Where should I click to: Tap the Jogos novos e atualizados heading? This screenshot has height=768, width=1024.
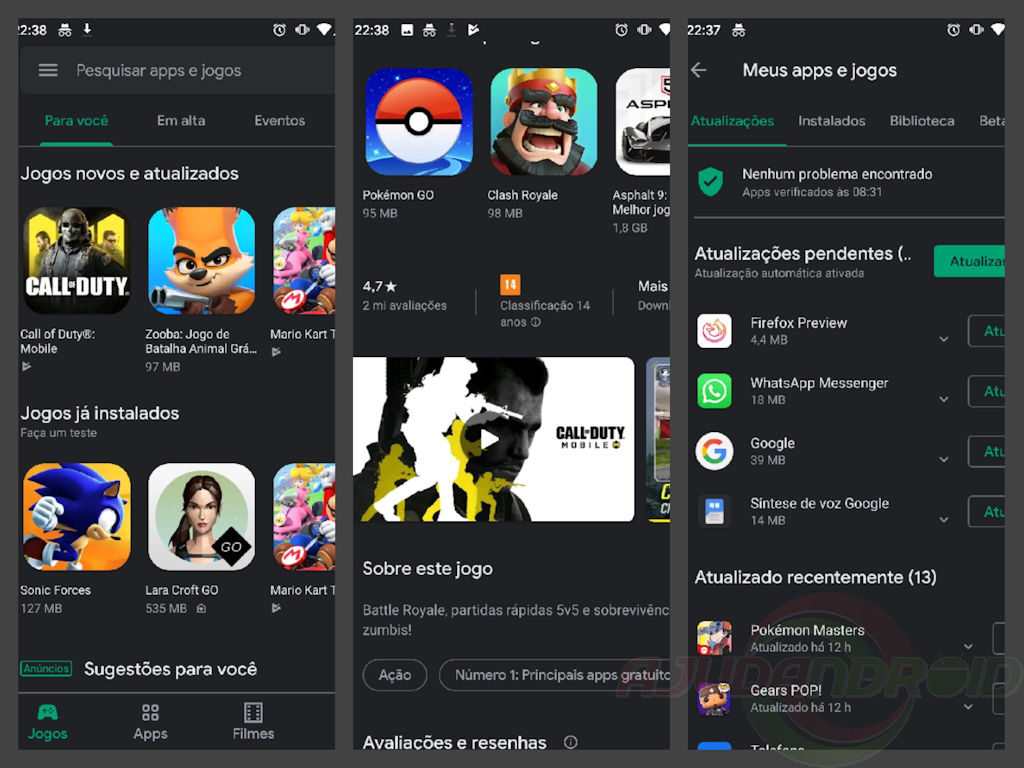click(x=129, y=174)
